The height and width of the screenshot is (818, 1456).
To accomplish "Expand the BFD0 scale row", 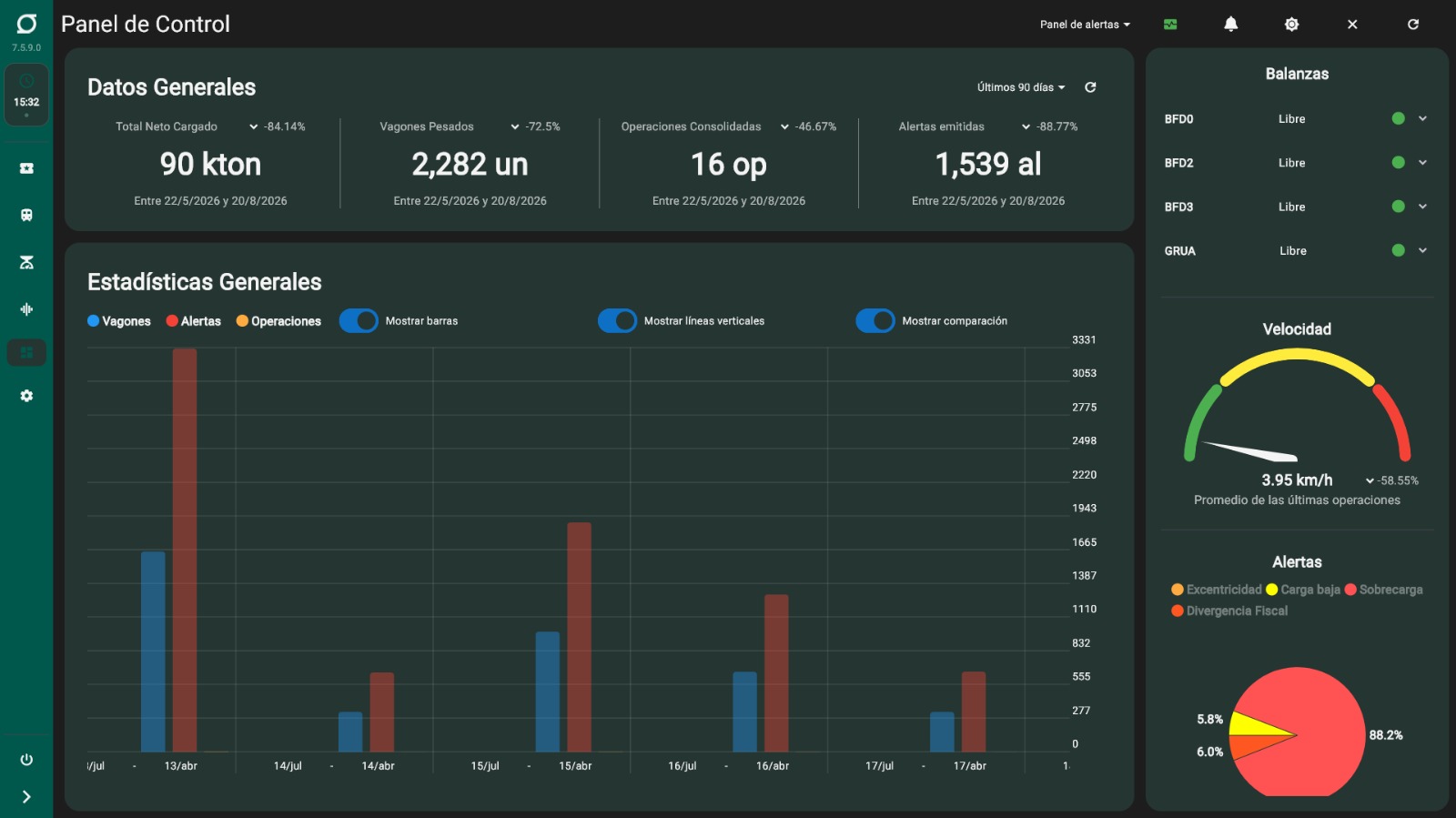I will tap(1422, 118).
